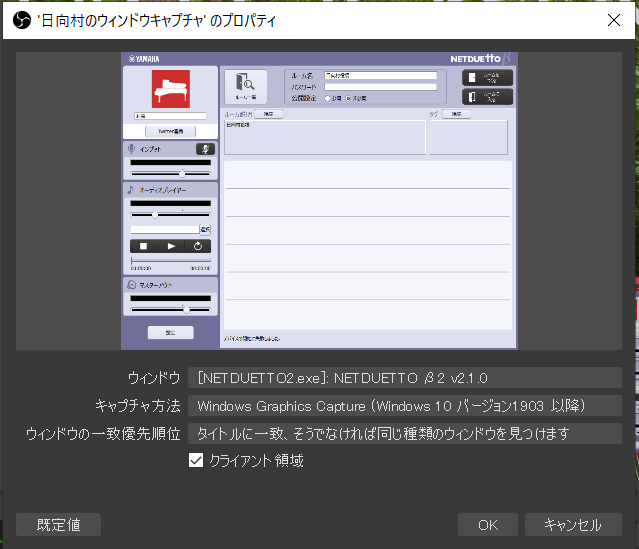Viewport: 639px width, 549px height.
Task: Click the audio player seek bar
Action: (x=171, y=260)
